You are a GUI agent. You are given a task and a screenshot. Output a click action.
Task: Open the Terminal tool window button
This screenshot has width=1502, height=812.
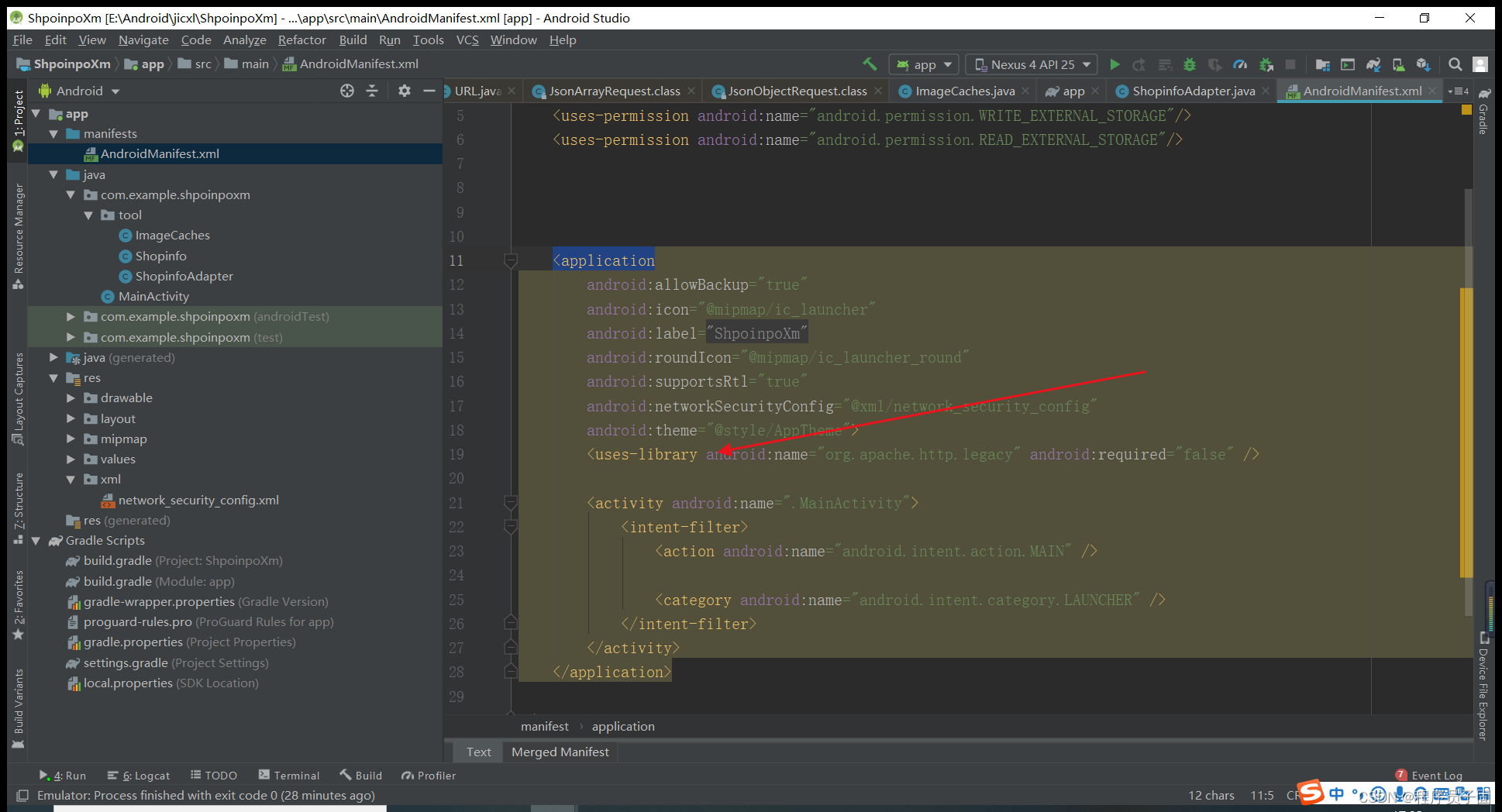288,776
